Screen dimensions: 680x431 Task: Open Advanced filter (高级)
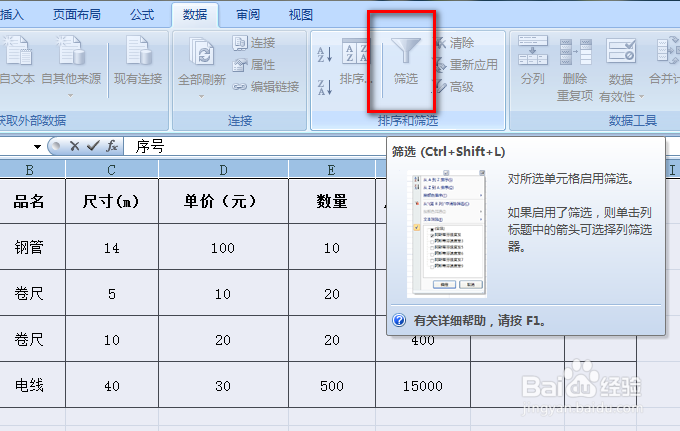click(x=454, y=87)
